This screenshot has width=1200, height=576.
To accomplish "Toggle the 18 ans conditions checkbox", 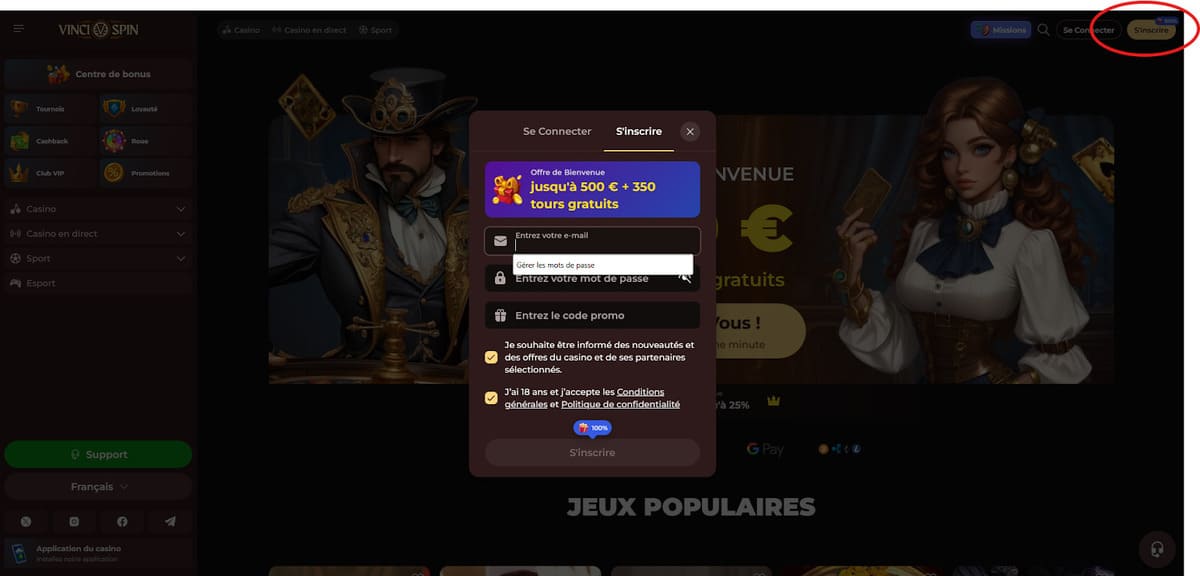I will coord(491,398).
